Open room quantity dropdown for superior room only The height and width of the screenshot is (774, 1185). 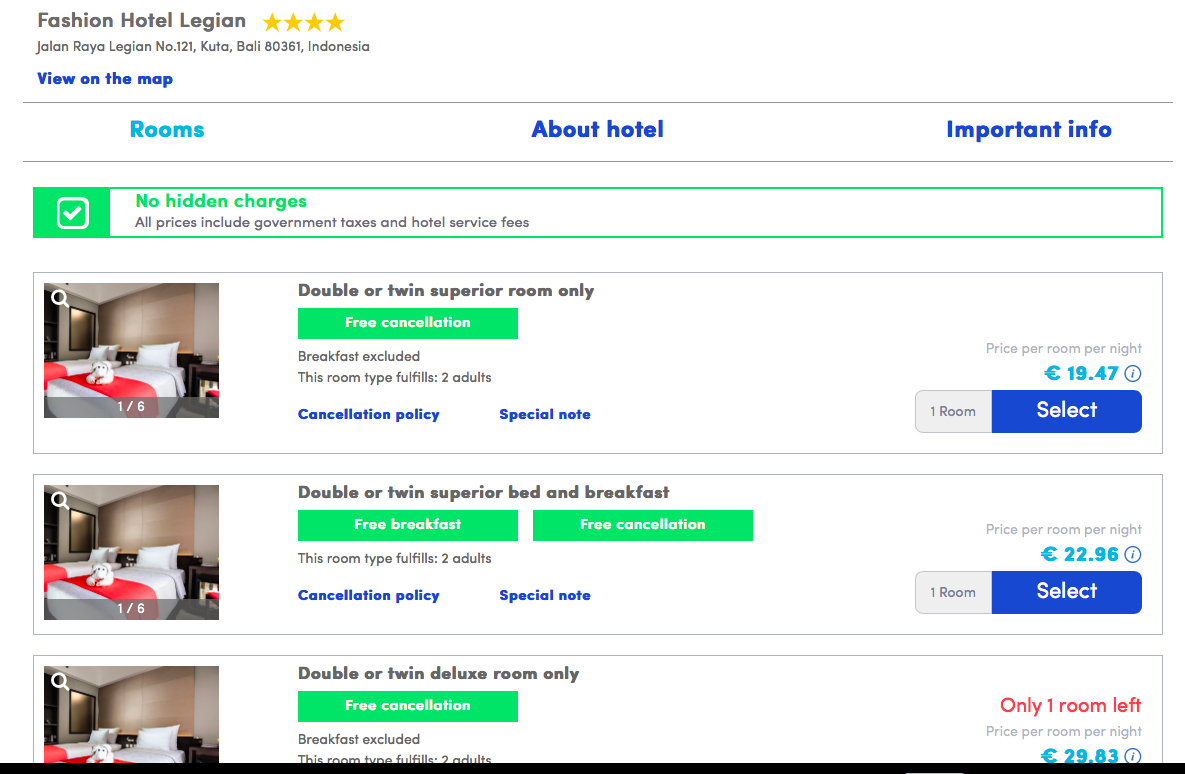[953, 412]
